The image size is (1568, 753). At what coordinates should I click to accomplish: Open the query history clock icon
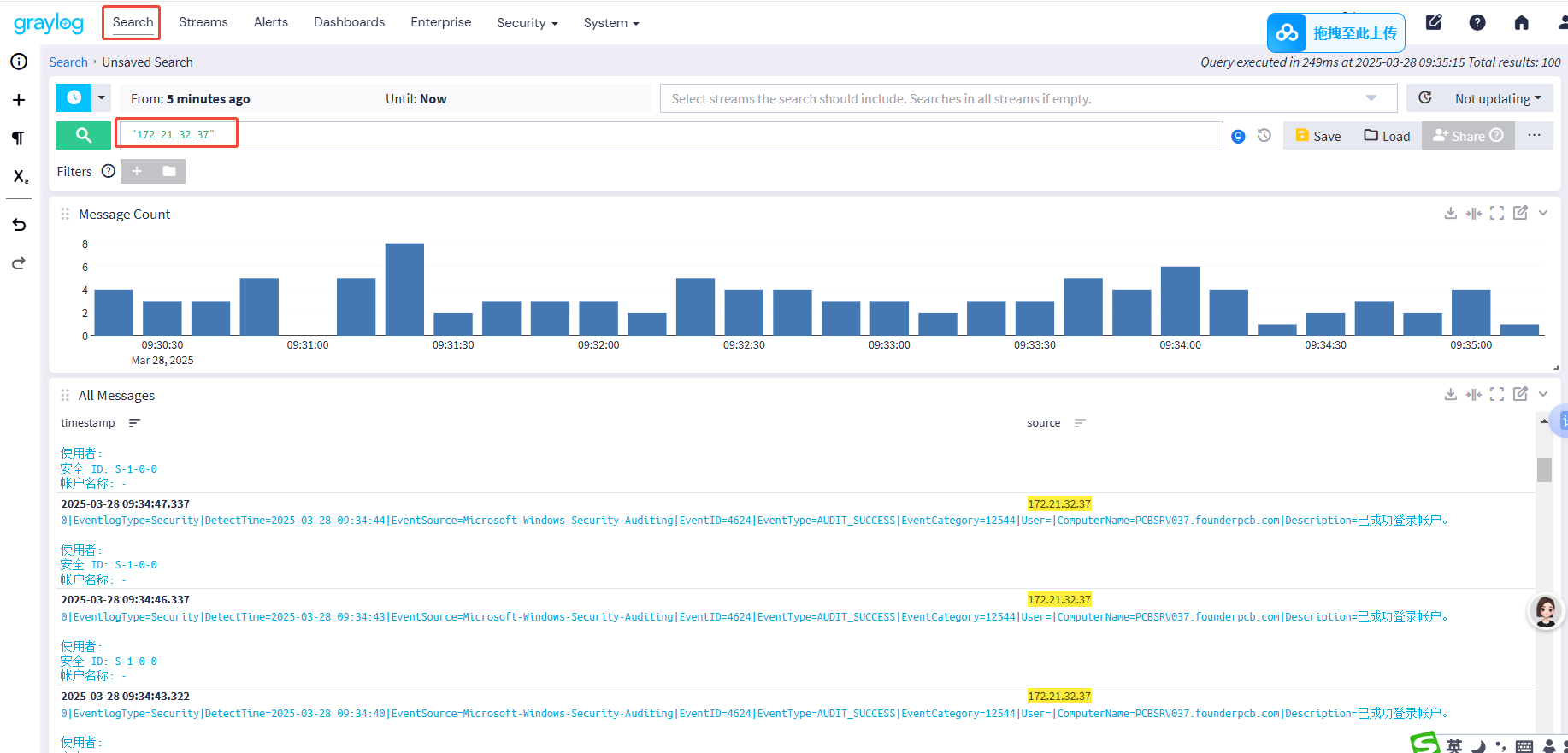(x=1264, y=135)
